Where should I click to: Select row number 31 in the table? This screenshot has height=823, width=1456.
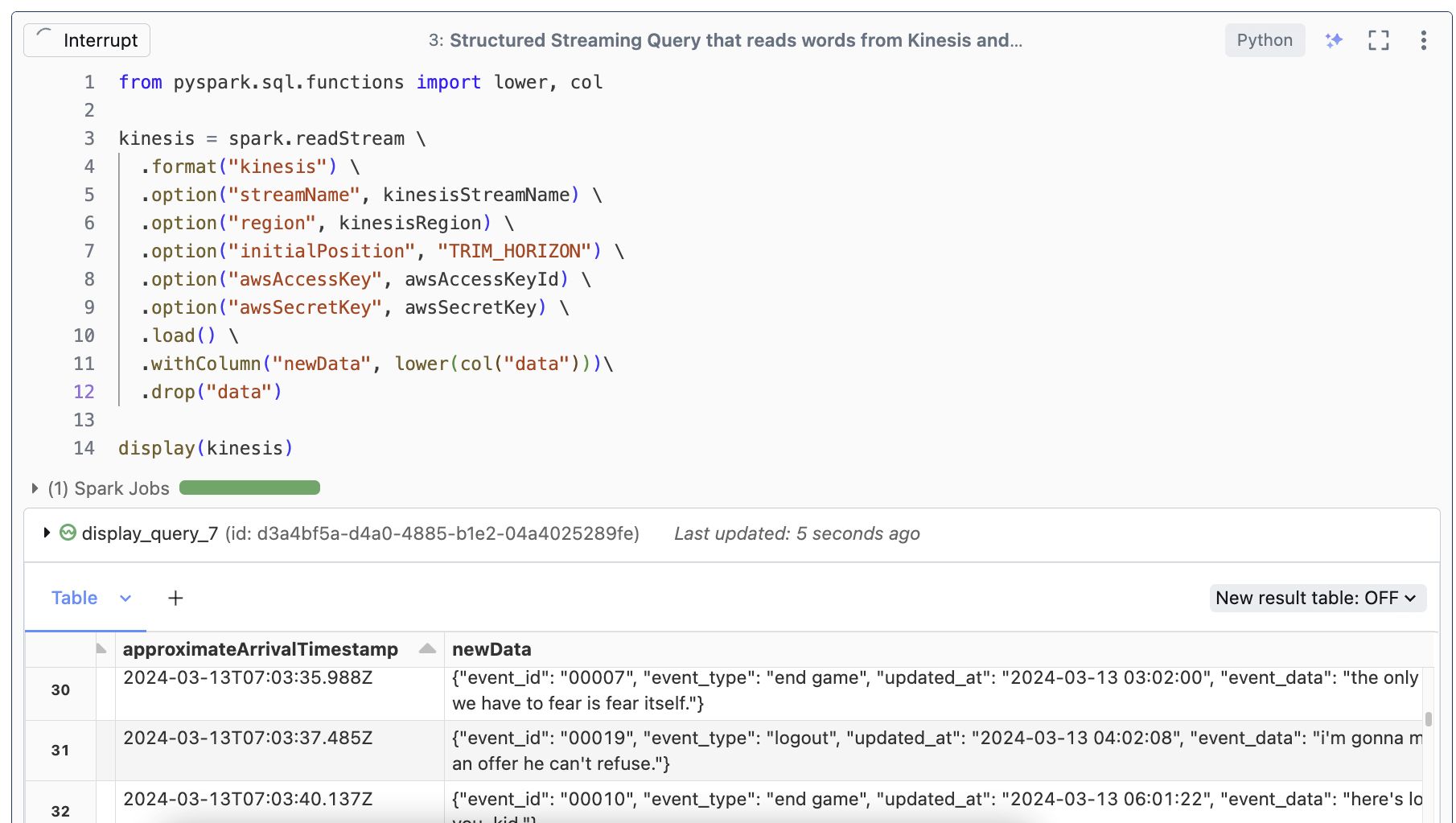point(60,750)
